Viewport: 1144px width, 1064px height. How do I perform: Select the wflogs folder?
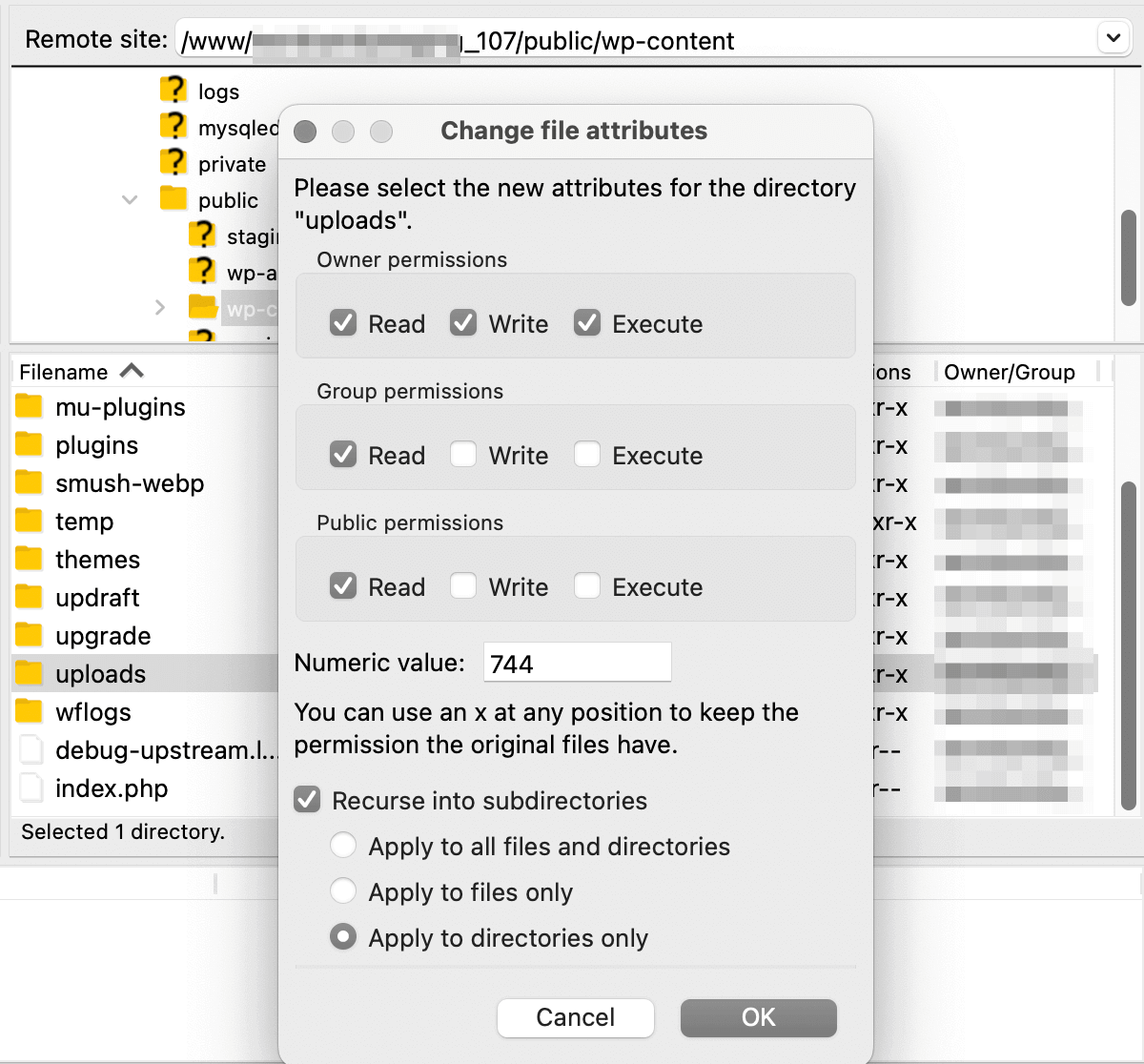pos(91,712)
